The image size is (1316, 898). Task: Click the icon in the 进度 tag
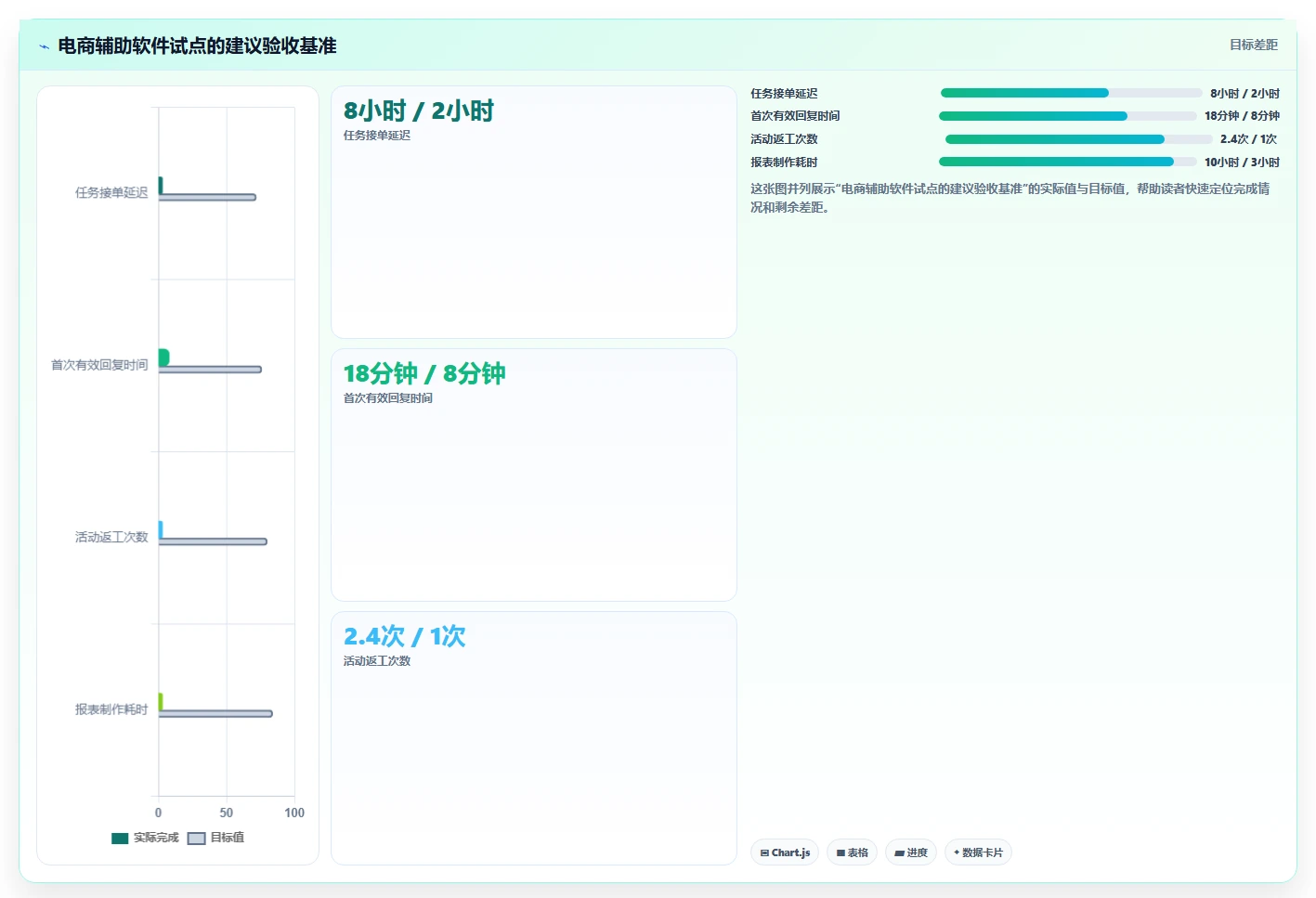pyautogui.click(x=899, y=852)
